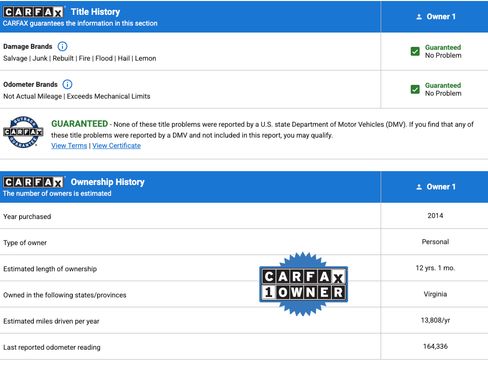The width and height of the screenshot is (488, 366).
Task: Click the Odometer Brands label
Action: coord(30,84)
